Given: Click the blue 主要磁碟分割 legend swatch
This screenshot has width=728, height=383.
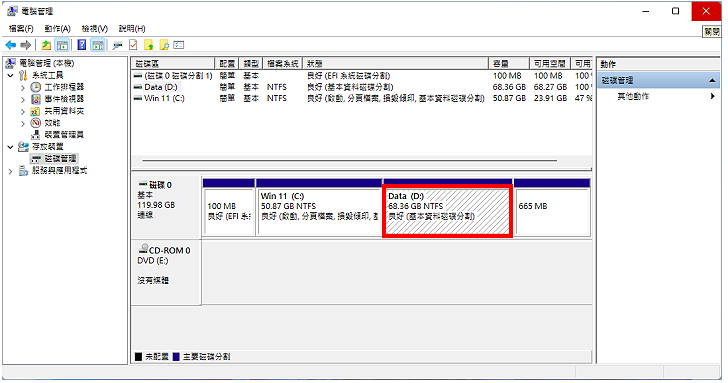Looking at the screenshot, I should (176, 357).
